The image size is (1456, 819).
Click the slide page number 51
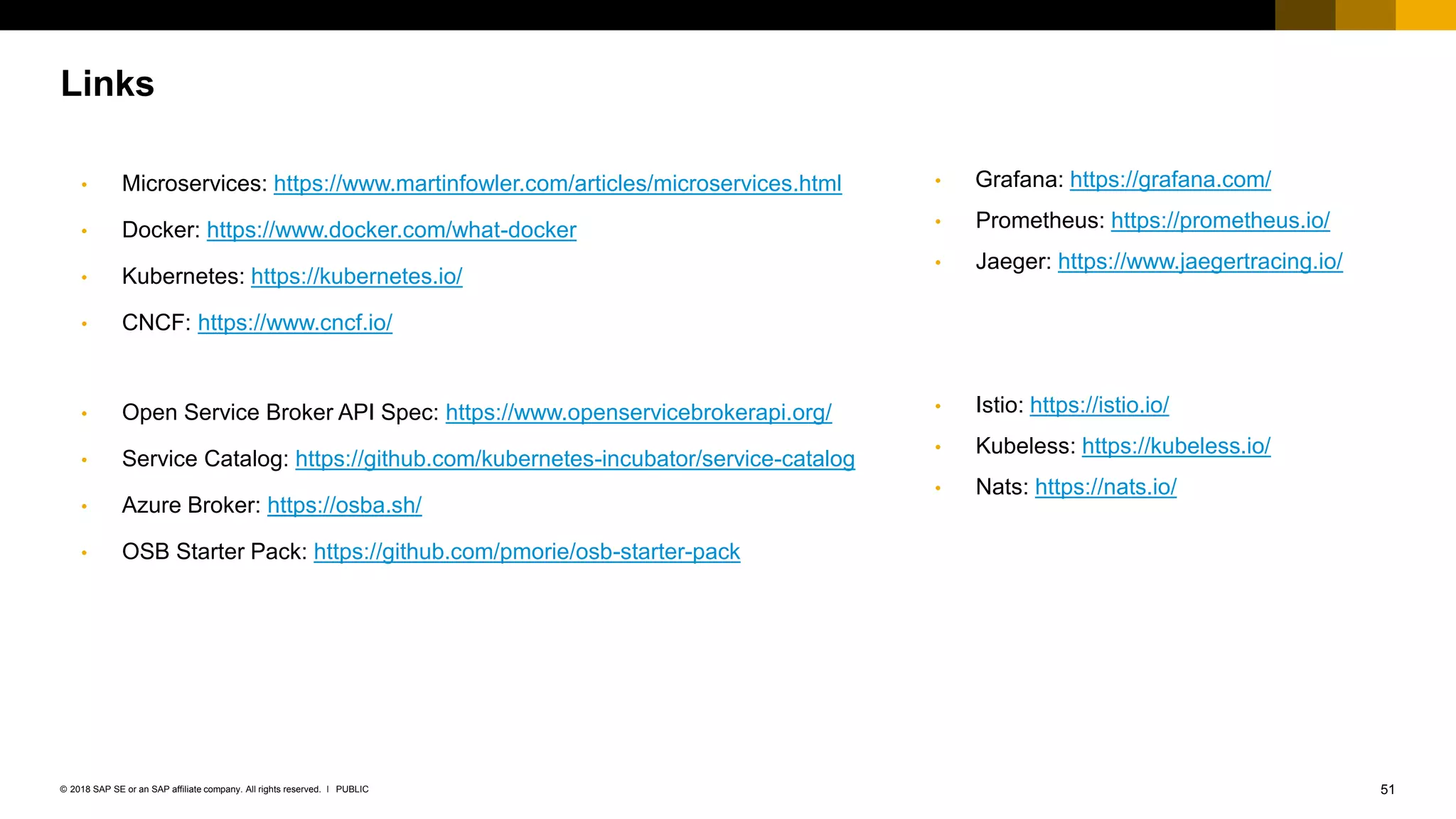tap(1387, 789)
